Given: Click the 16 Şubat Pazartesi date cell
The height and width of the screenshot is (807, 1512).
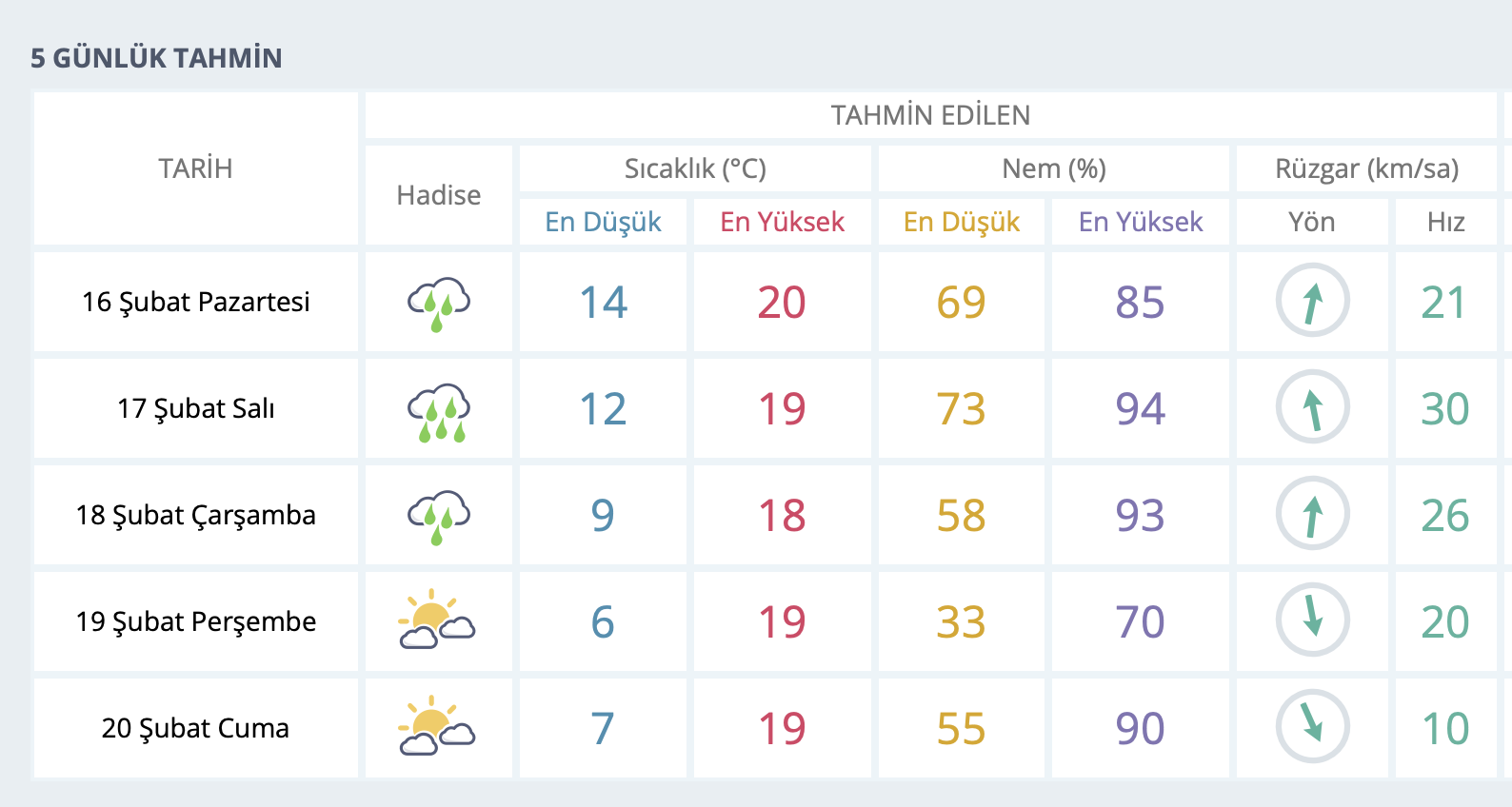Looking at the screenshot, I should coord(195,302).
